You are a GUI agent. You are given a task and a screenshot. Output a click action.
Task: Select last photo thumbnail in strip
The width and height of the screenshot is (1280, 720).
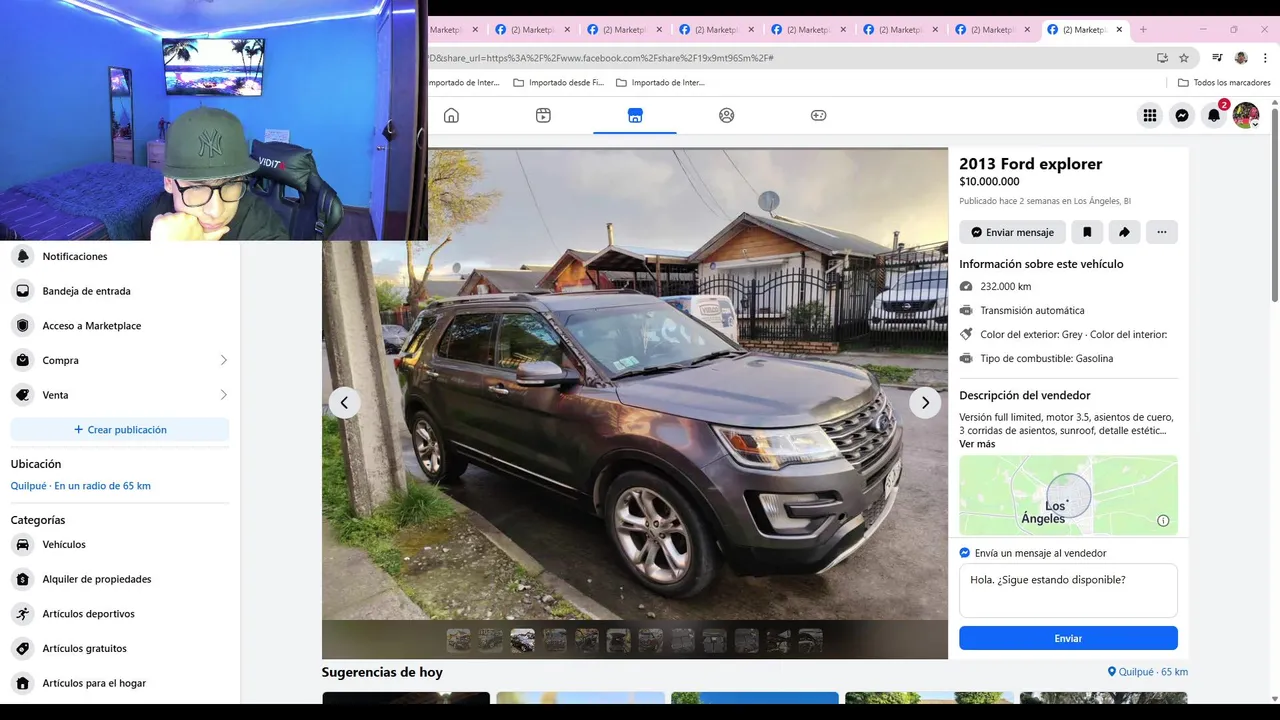point(810,640)
